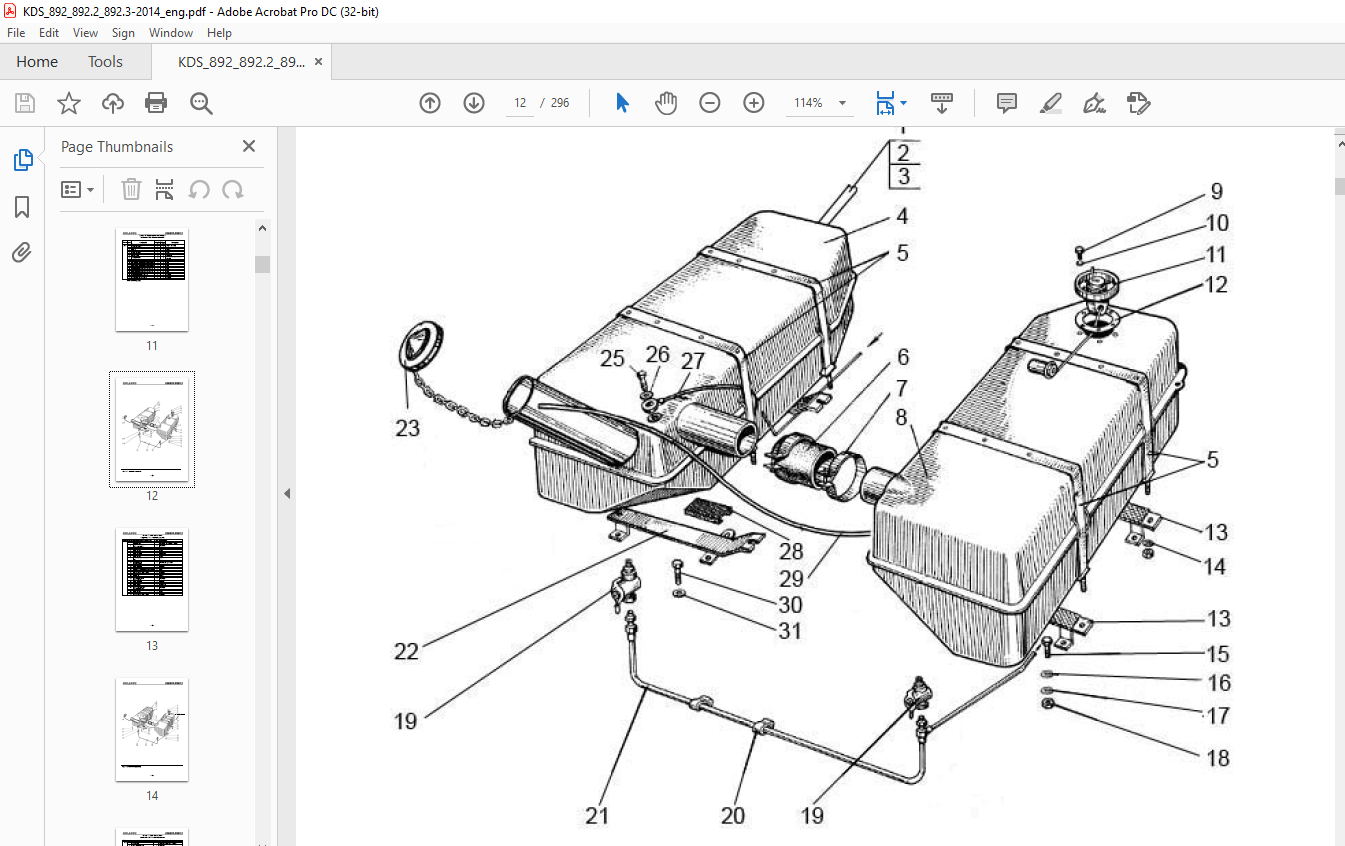Select the page 13 thumbnail
Image resolution: width=1345 pixels, height=846 pixels.
(152, 580)
